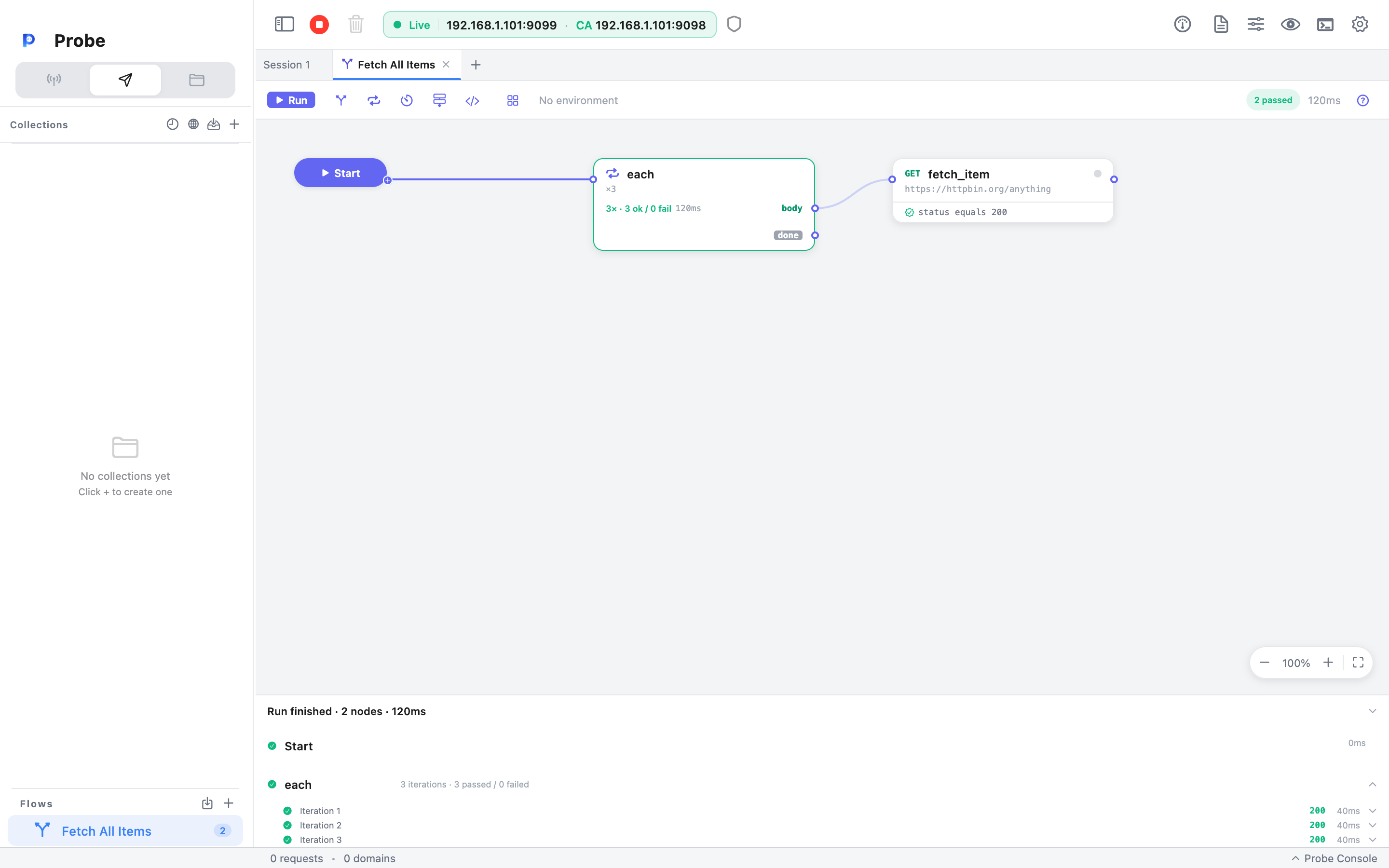Viewport: 1389px width, 868px height.
Task: Expand Iteration 2 details chevron
Action: coord(1372,825)
